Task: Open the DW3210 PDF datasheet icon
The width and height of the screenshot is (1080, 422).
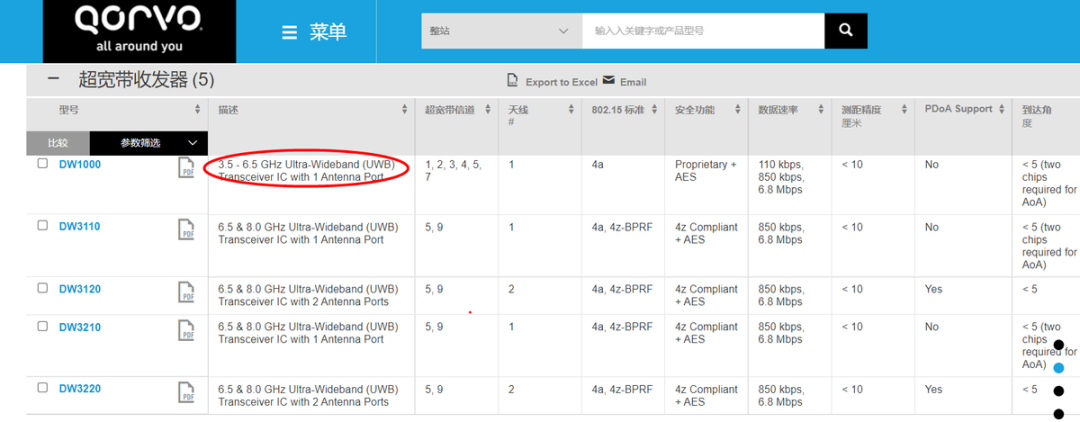Action: pyautogui.click(x=186, y=330)
